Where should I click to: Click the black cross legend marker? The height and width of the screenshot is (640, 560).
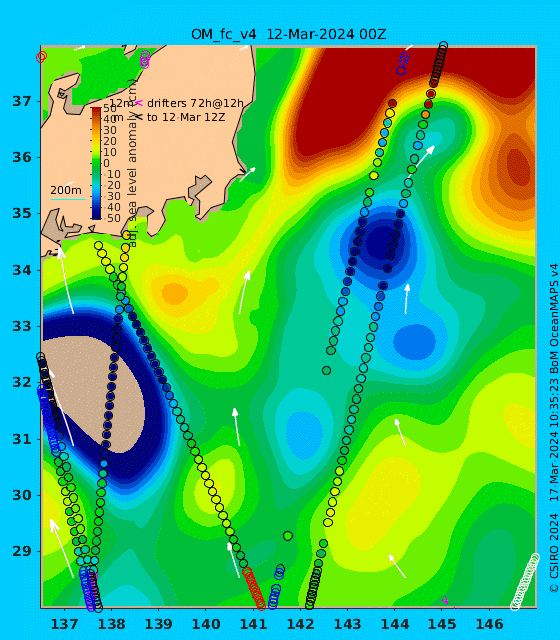click(x=139, y=117)
